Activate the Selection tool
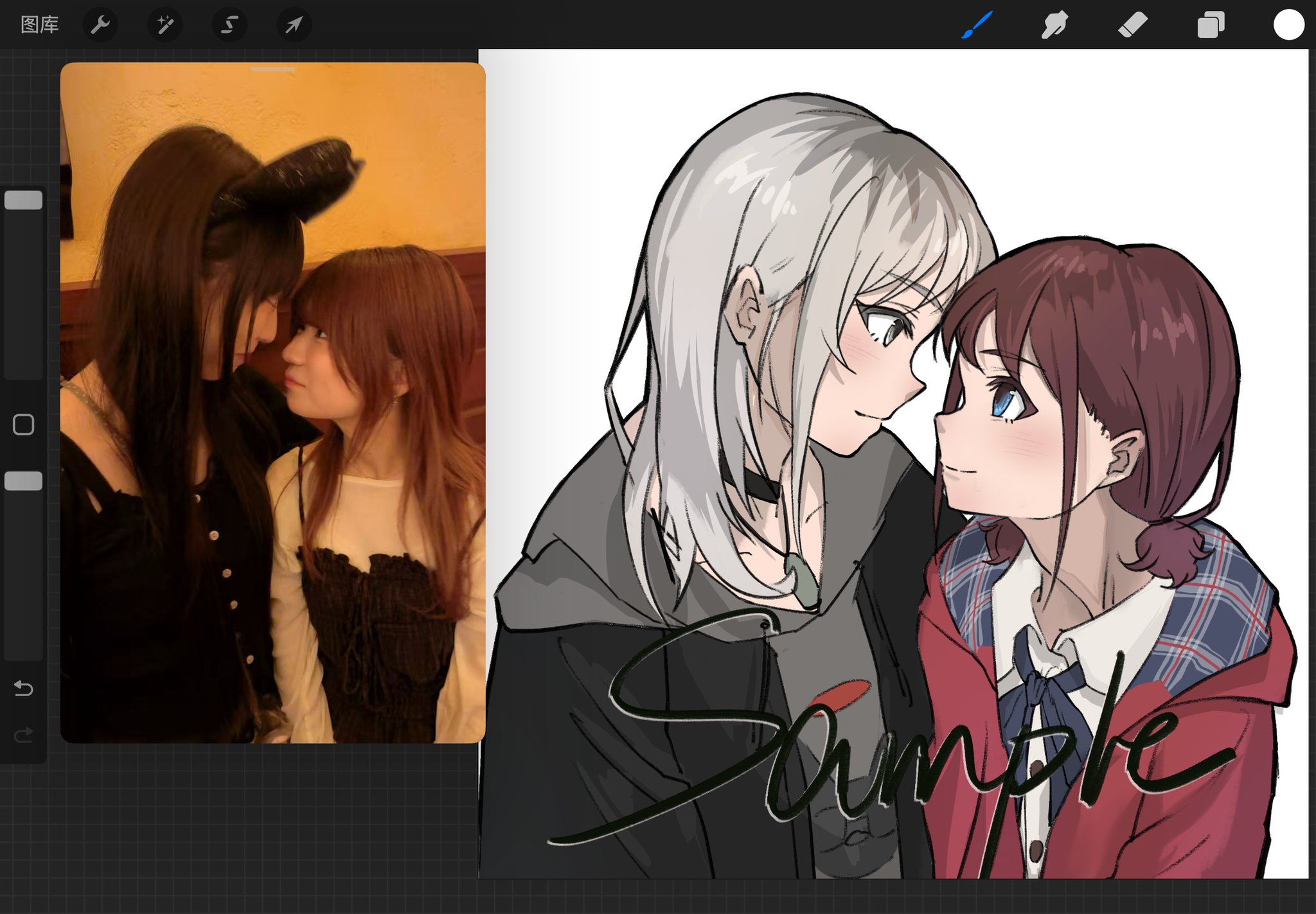 [x=229, y=25]
